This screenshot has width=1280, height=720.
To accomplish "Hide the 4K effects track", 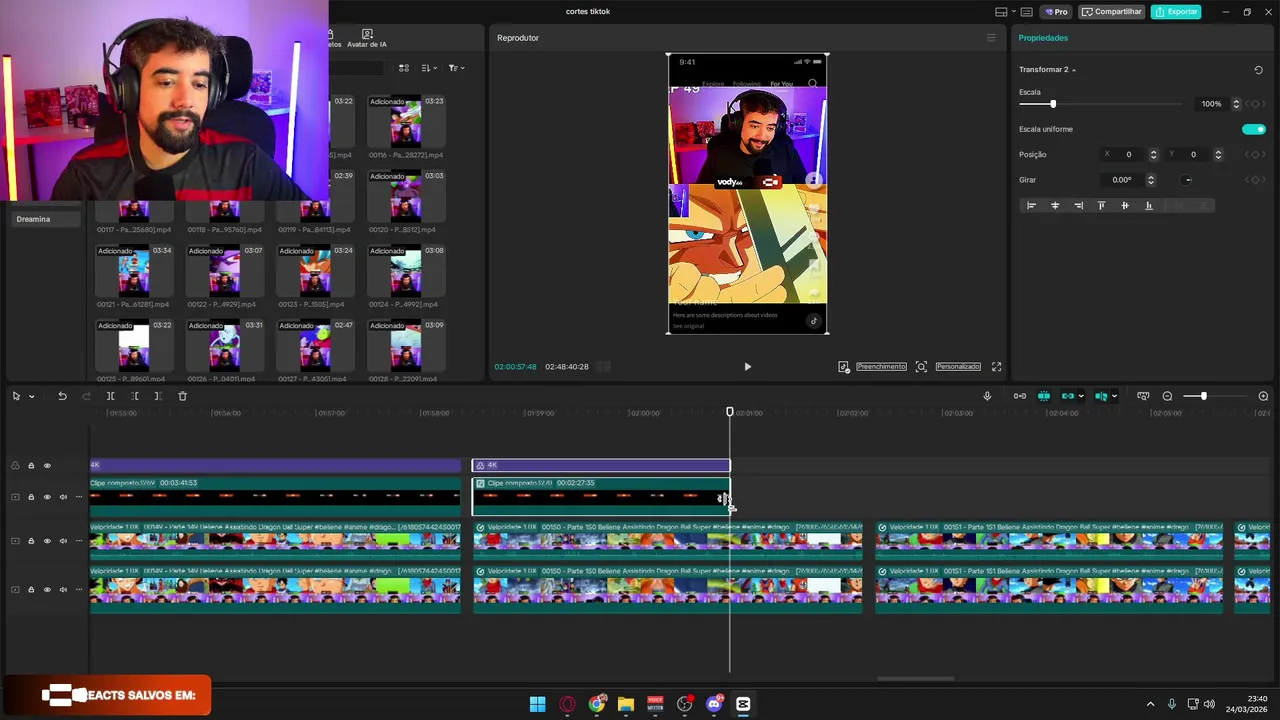I will [46, 466].
